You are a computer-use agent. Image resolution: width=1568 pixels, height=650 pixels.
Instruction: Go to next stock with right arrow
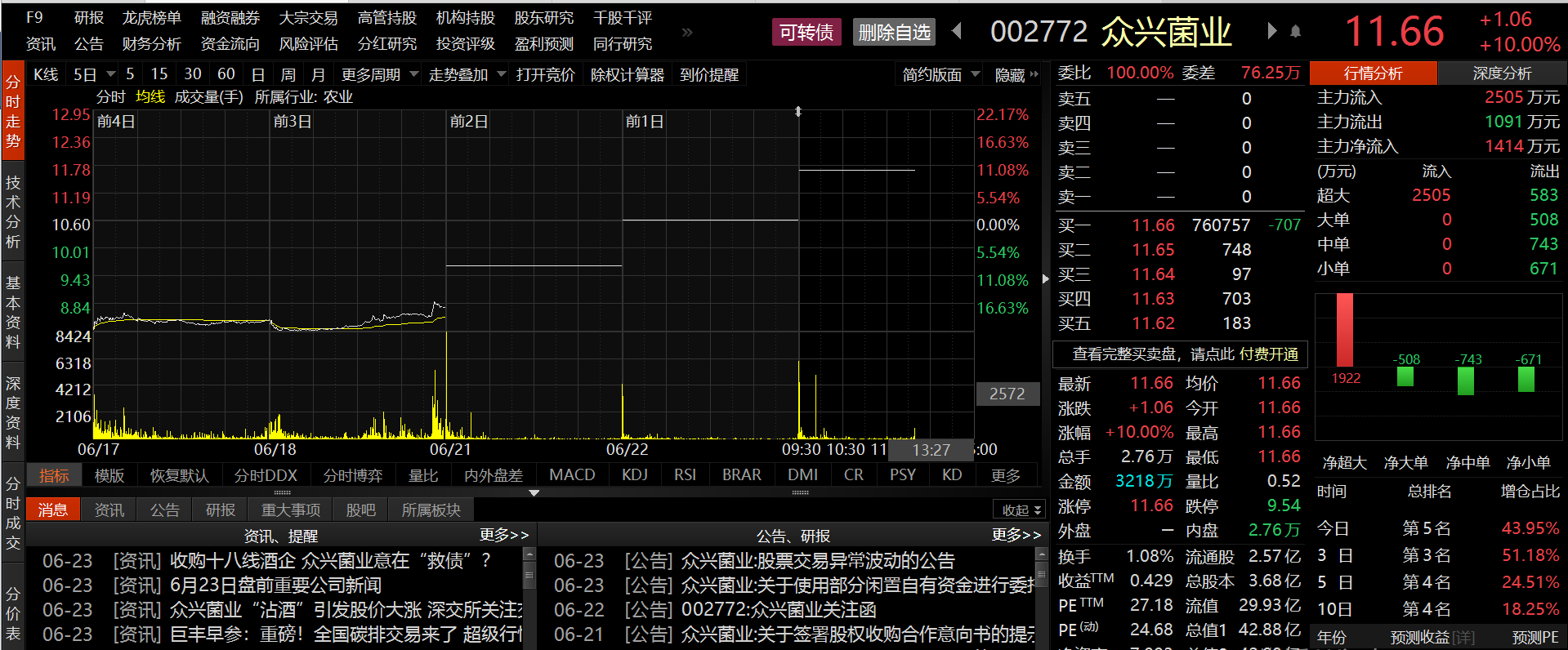tap(1271, 31)
